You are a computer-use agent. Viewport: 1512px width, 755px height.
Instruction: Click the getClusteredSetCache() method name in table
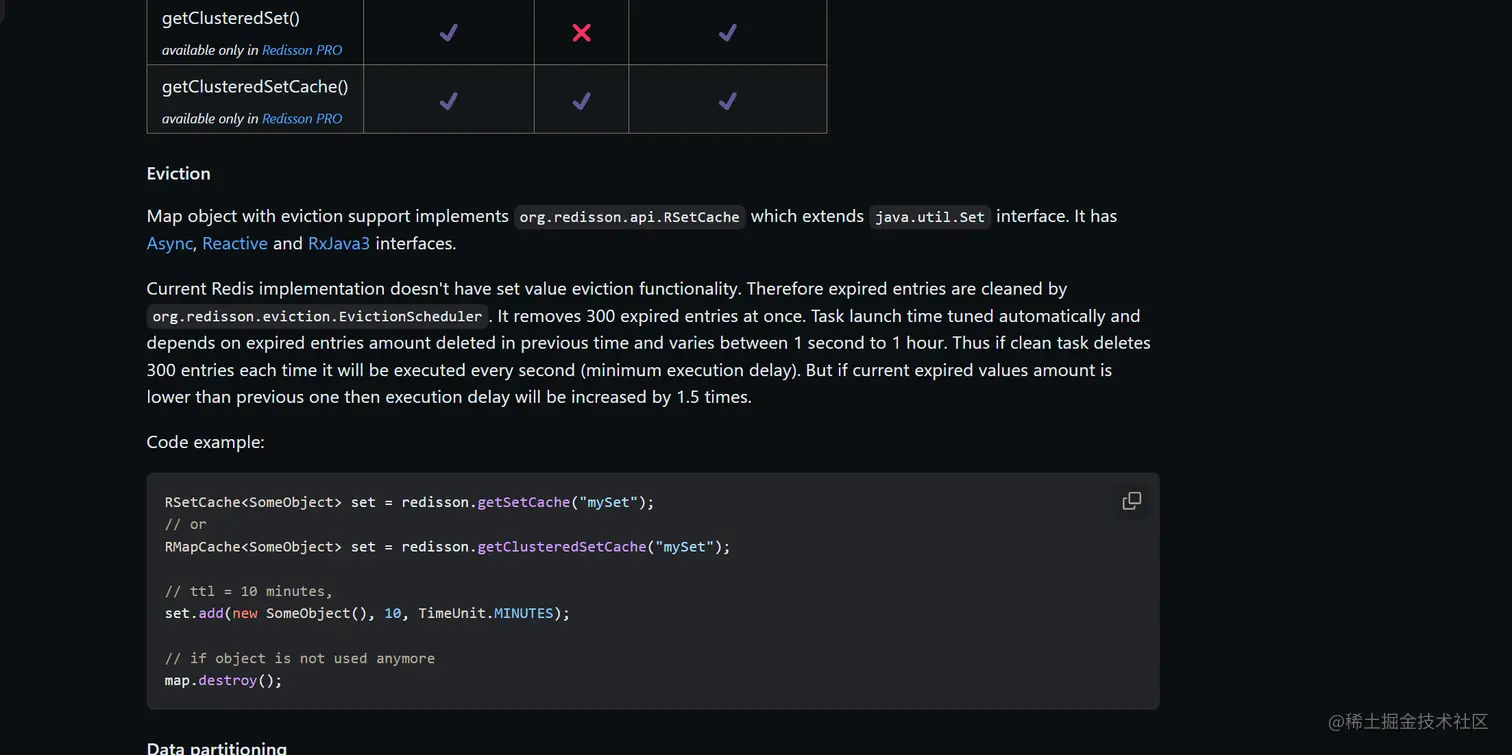(255, 87)
